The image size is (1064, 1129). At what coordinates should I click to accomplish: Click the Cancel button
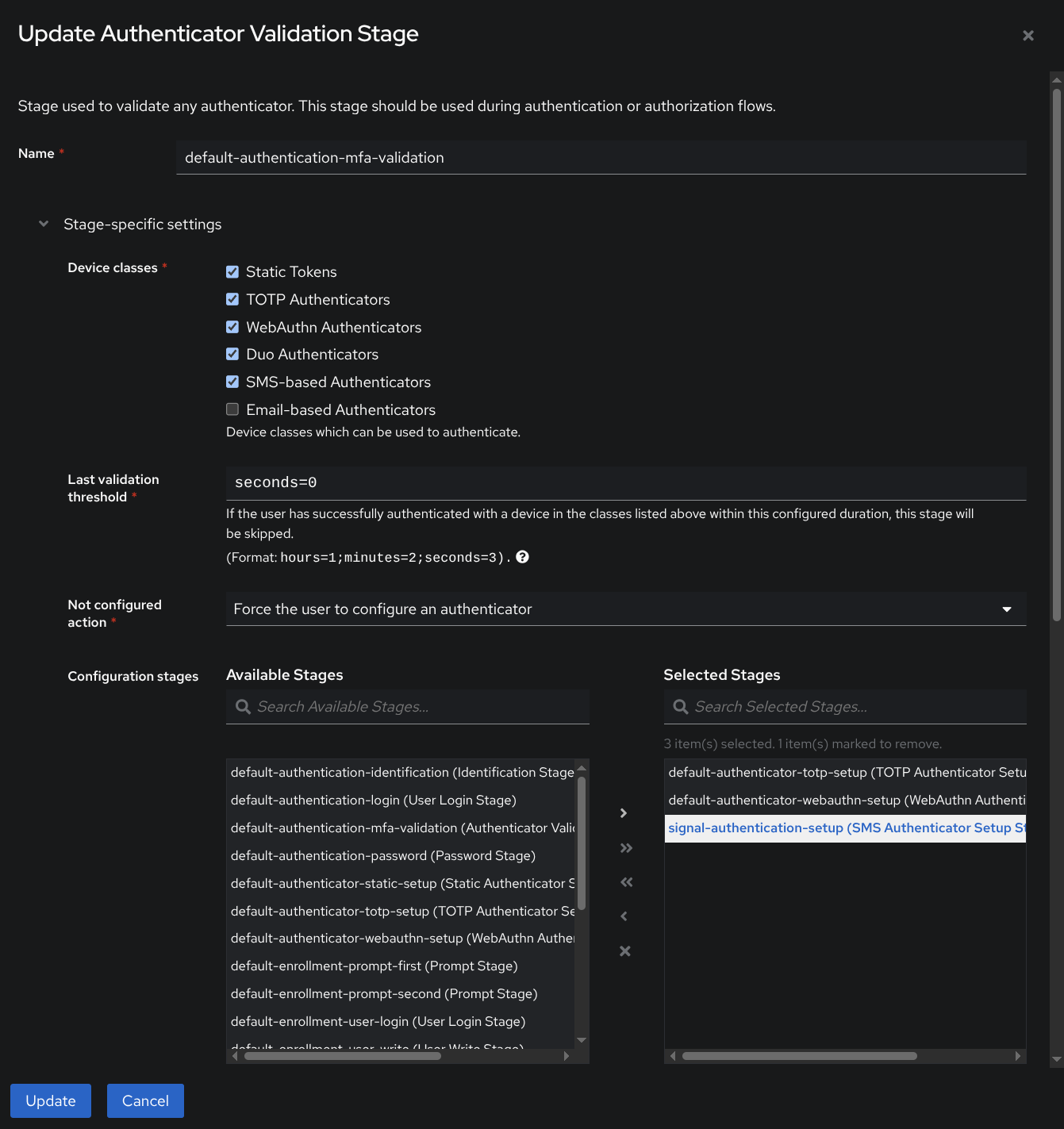tap(145, 1100)
